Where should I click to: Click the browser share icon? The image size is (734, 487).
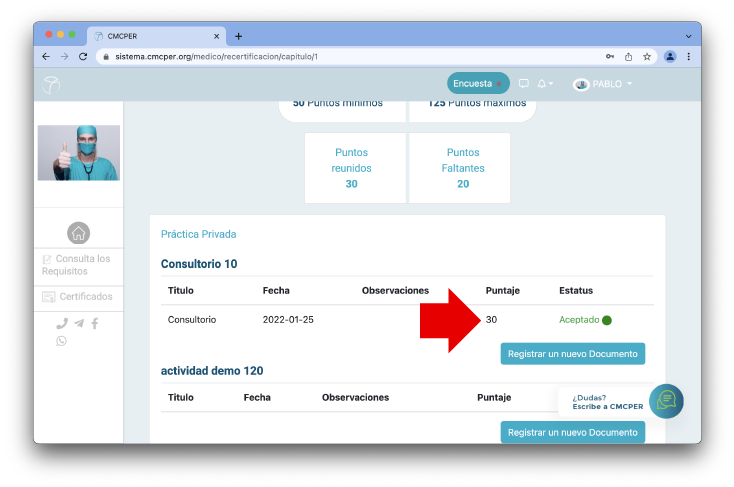(x=628, y=57)
